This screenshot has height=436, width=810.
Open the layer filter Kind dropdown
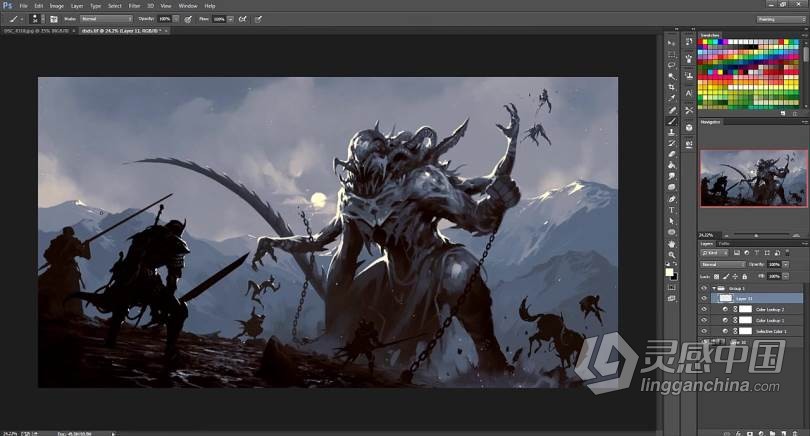714,253
